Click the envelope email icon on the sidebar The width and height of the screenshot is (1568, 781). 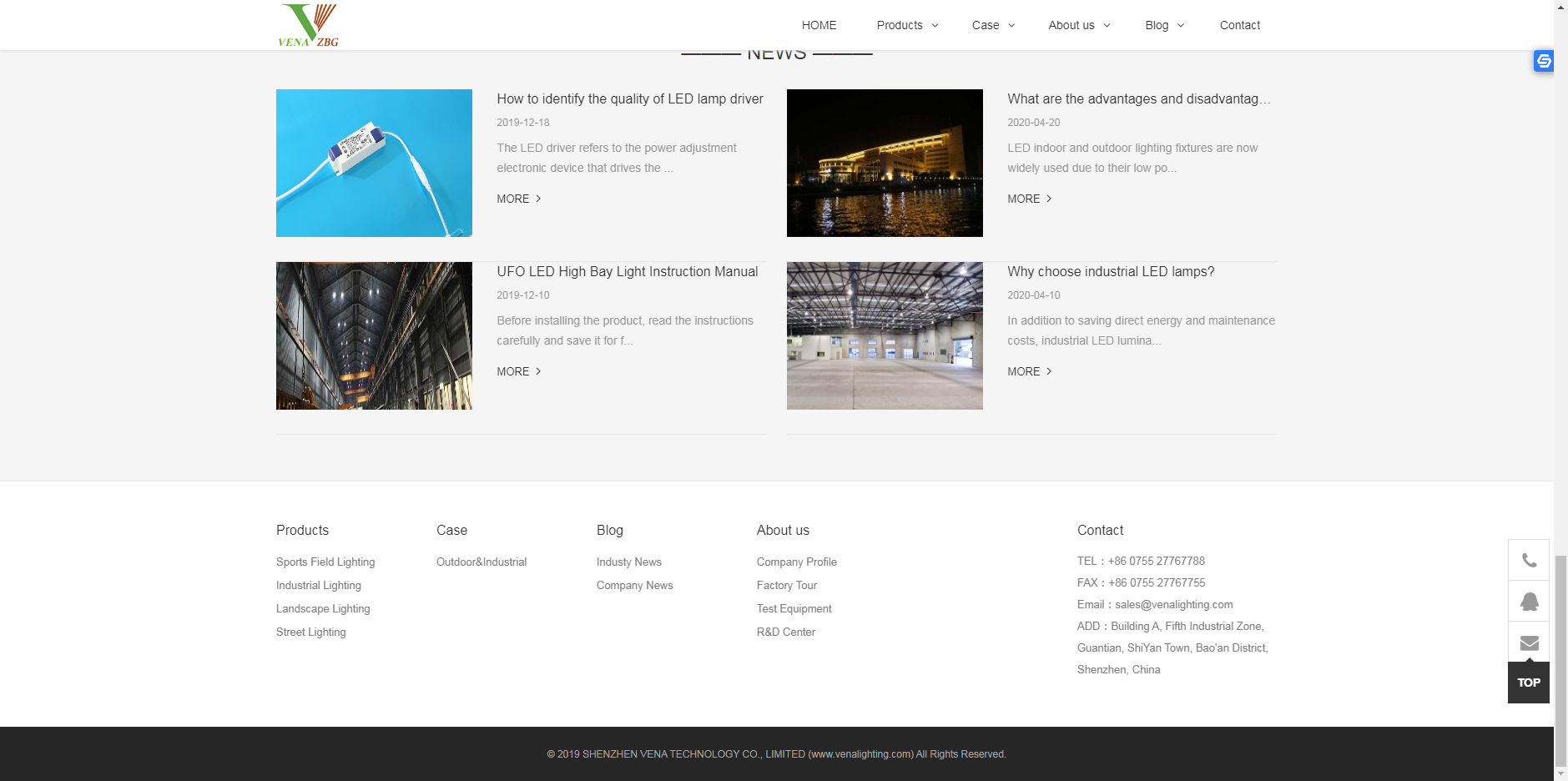pyautogui.click(x=1529, y=642)
